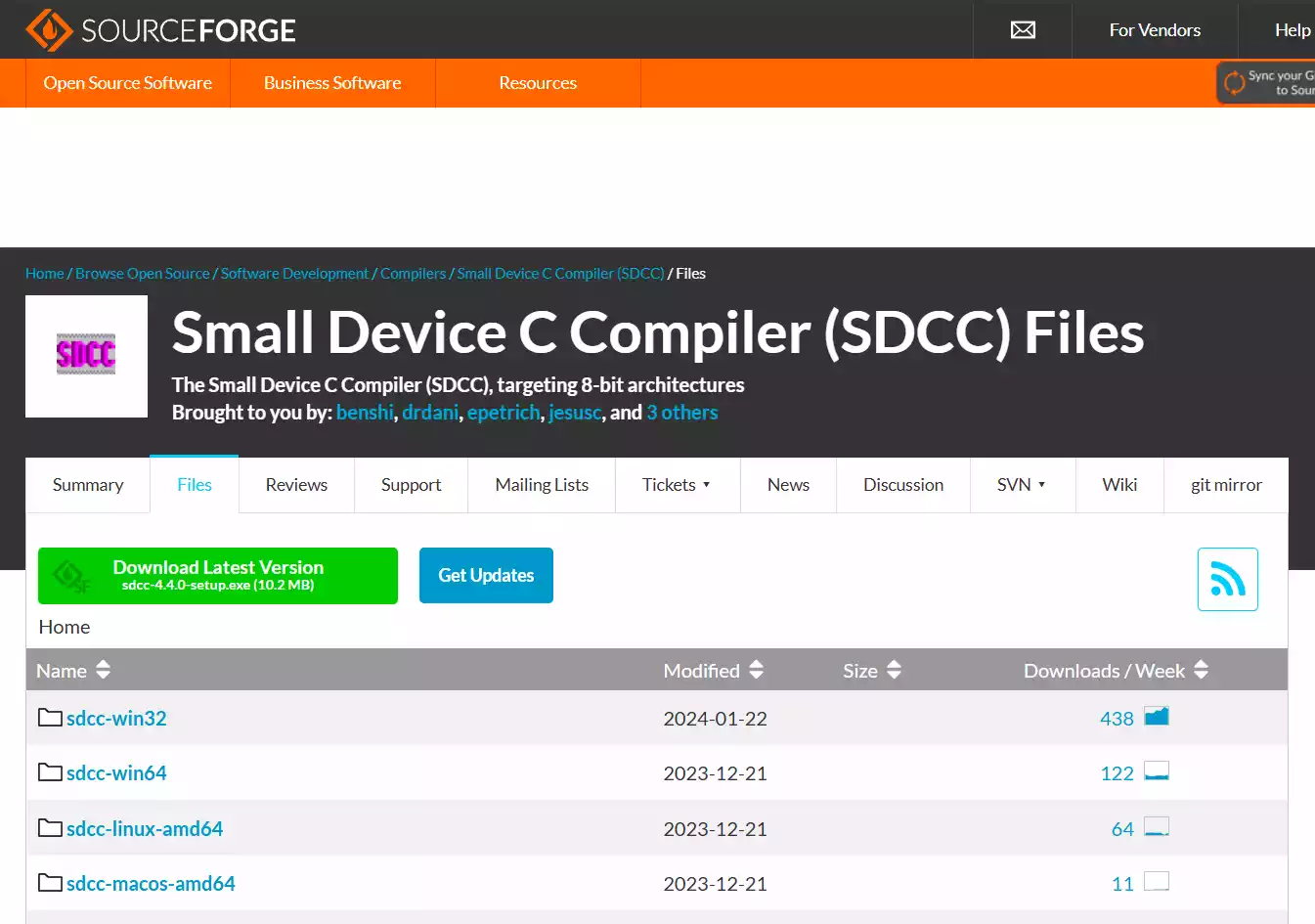The width and height of the screenshot is (1315, 924).
Task: Open the Open Source Software menu
Action: coord(127,83)
